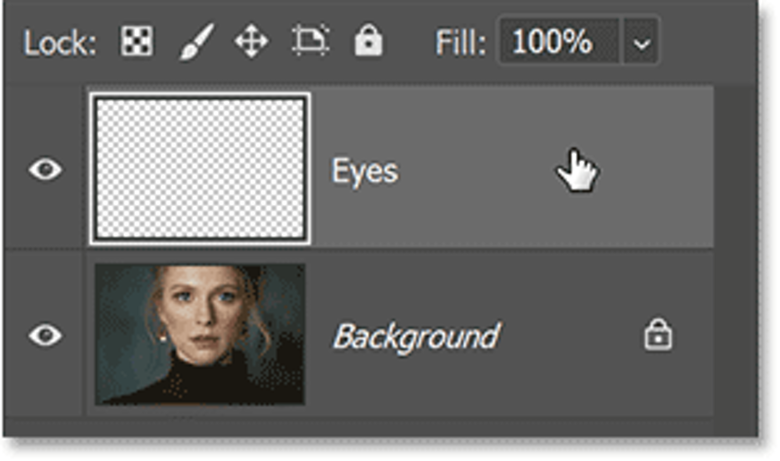Viewport: 780px width, 461px height.
Task: Open the Fill percentage dropdown arrow
Action: click(642, 43)
